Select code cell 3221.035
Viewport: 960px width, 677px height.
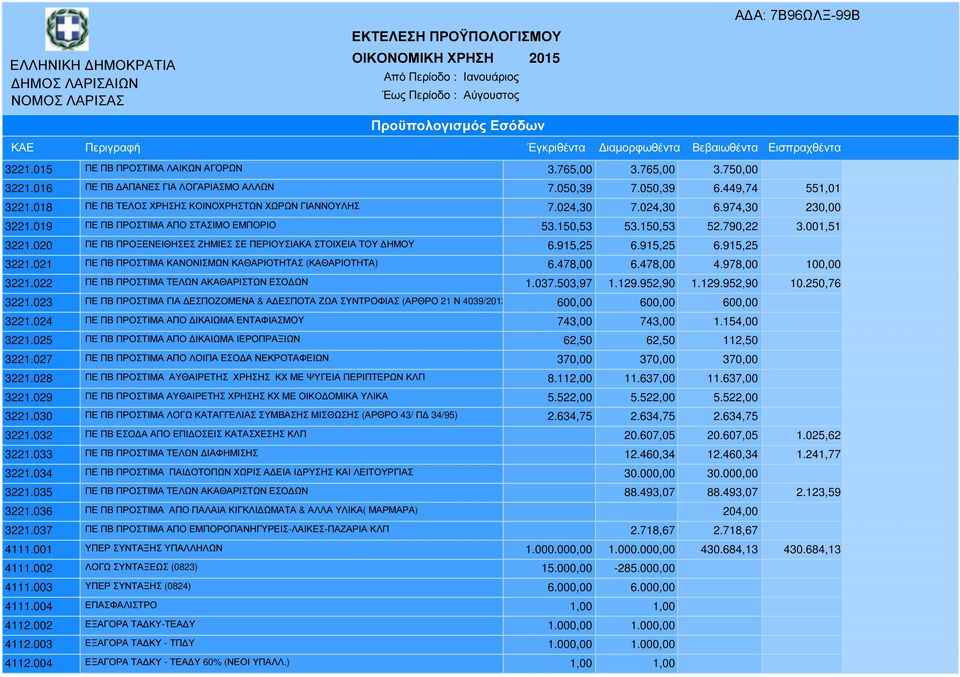click(x=41, y=492)
